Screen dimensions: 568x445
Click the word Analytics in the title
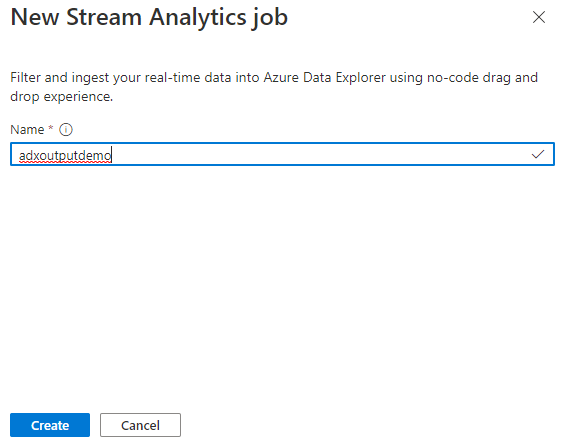[198, 17]
